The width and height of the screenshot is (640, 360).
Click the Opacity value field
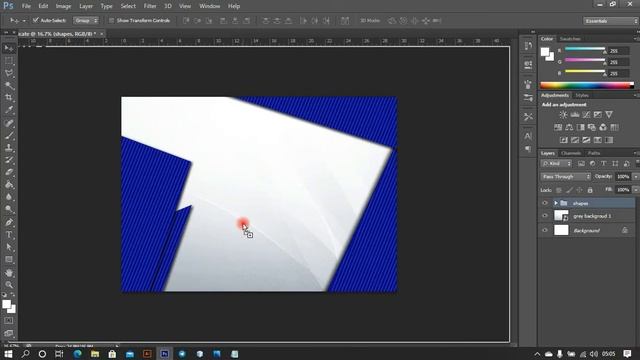coord(623,177)
